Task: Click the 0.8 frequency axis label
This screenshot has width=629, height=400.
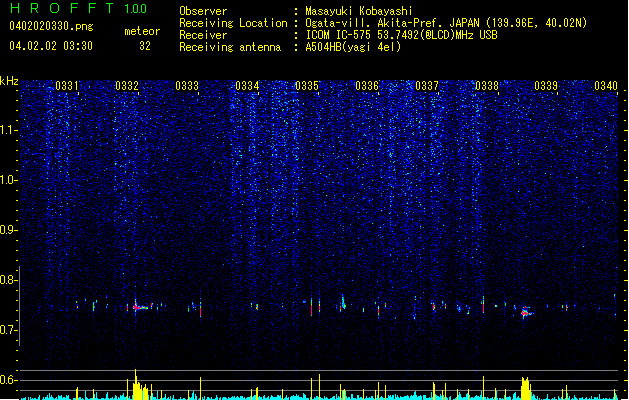Action: point(8,280)
